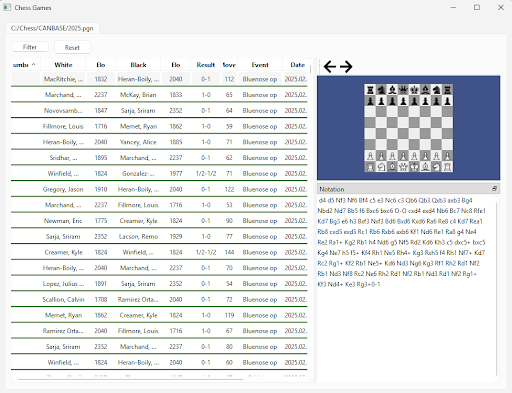Click the back arrow above the chessboard
Viewport: 512px width, 393px height.
point(330,67)
